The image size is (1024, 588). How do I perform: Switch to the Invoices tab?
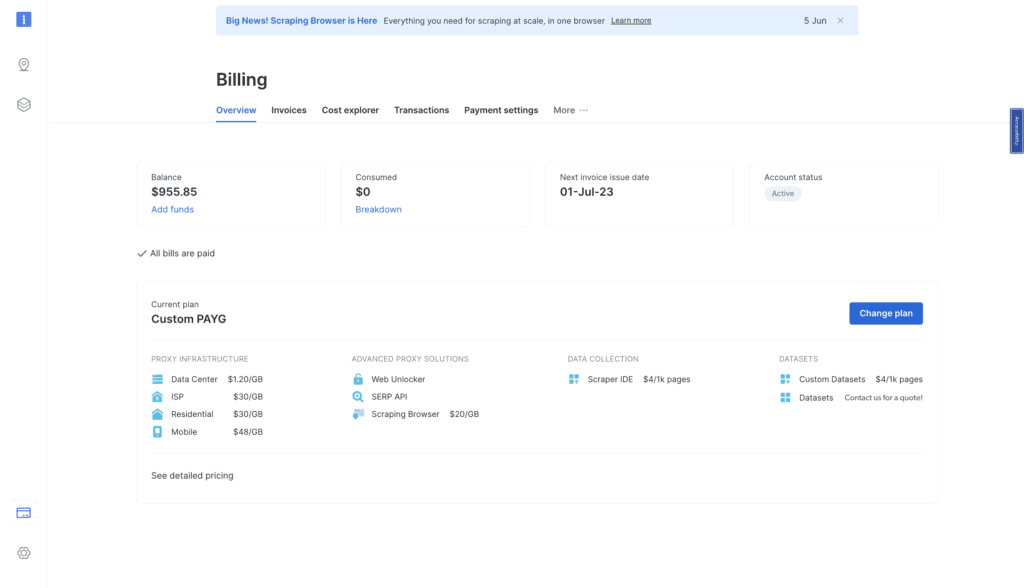pos(288,110)
